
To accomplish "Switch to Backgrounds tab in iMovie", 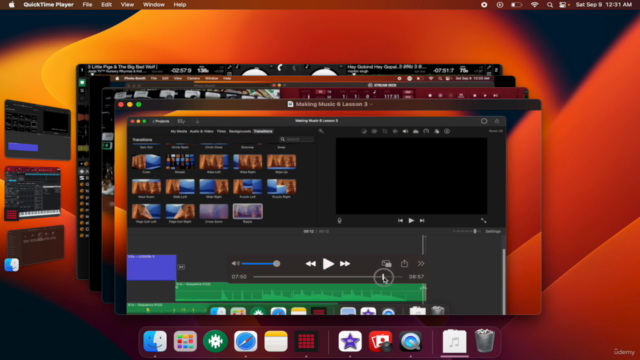I will [x=240, y=131].
